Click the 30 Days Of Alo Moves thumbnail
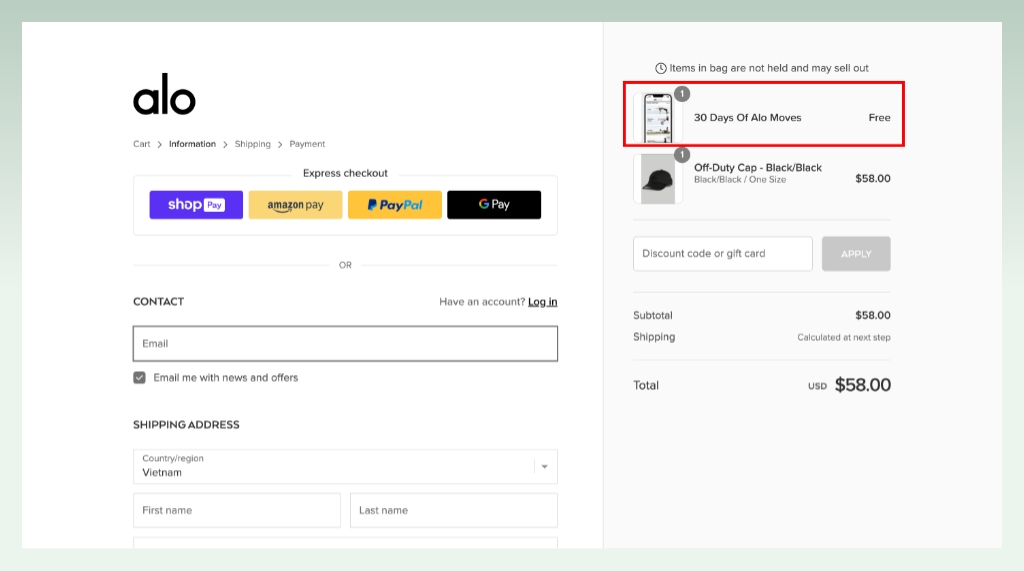 click(x=658, y=118)
